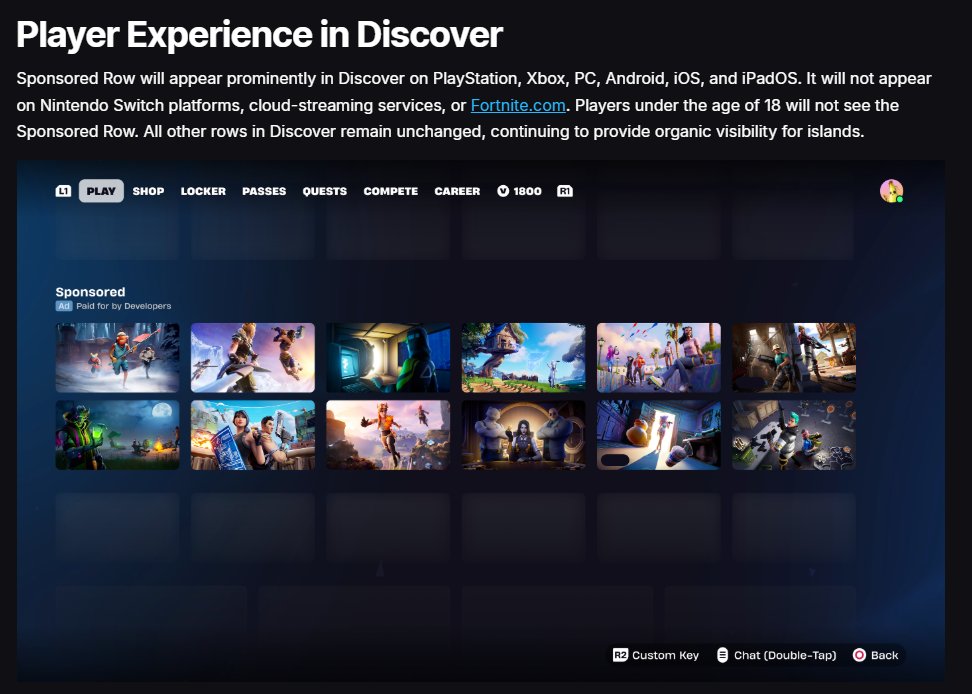This screenshot has width=972, height=694.
Task: Click the Chat (Double-Tap) button icon
Action: (722, 655)
